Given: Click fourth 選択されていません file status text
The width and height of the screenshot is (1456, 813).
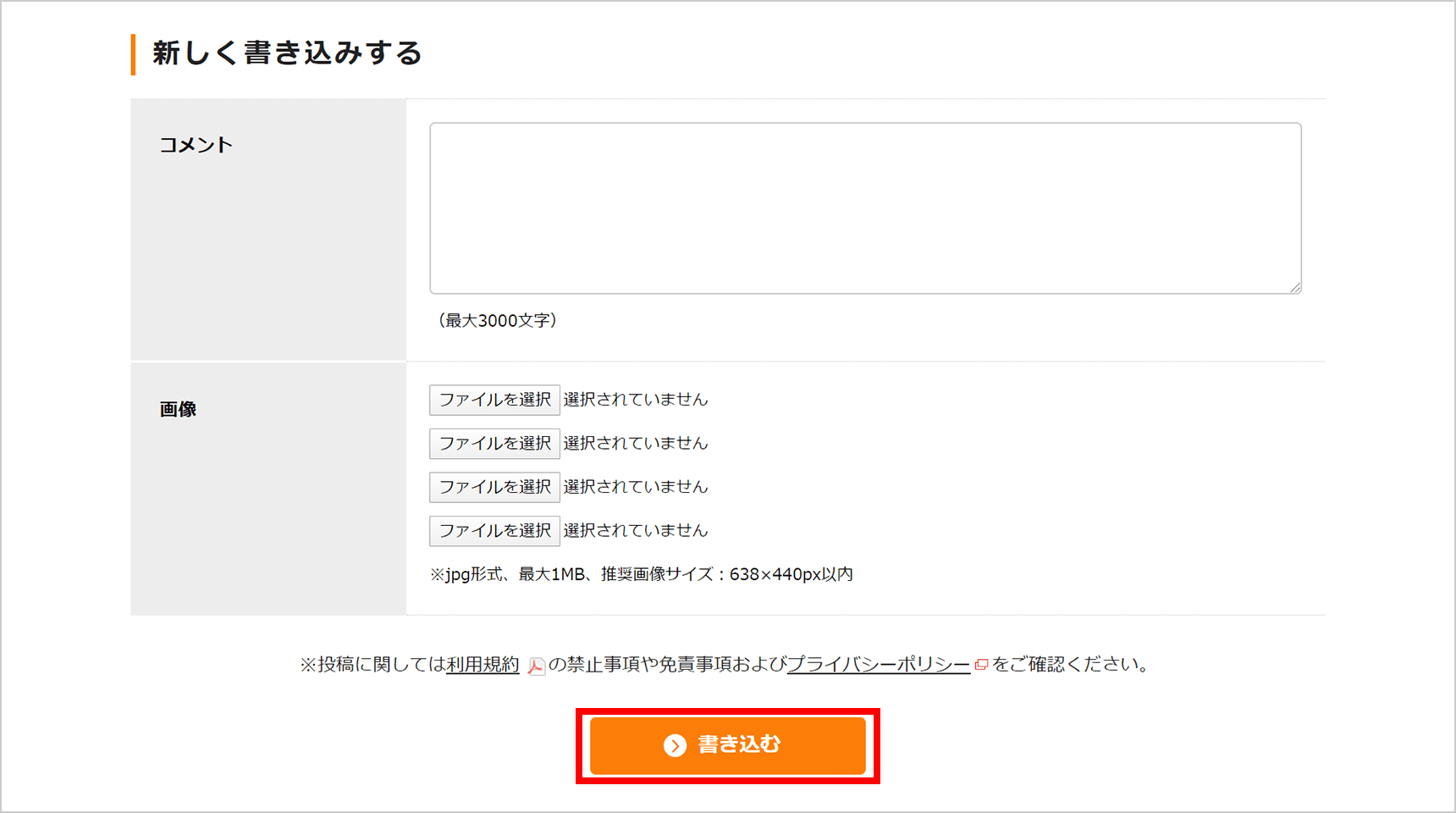Looking at the screenshot, I should point(636,531).
